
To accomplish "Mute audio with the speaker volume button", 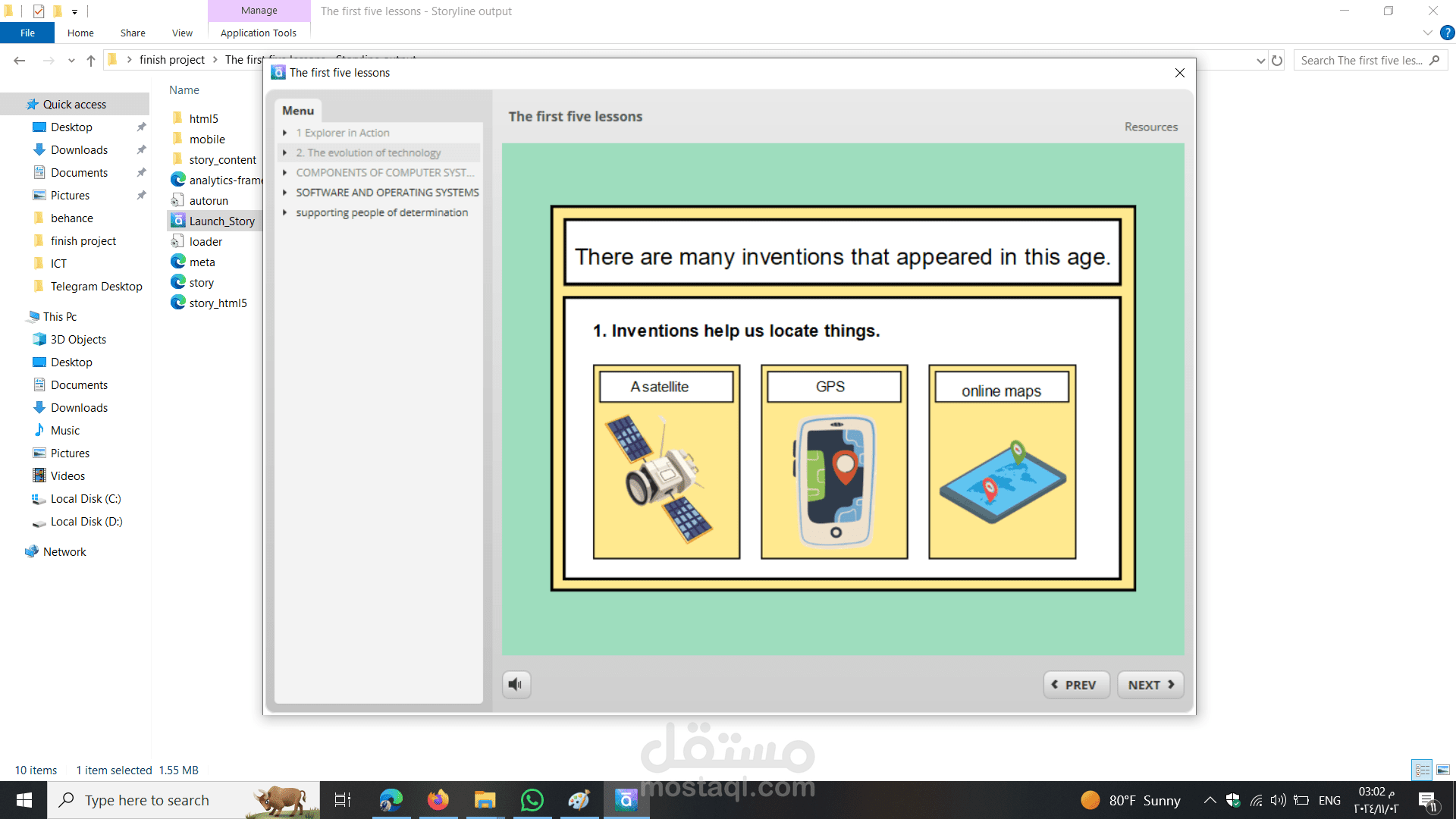I will click(516, 685).
